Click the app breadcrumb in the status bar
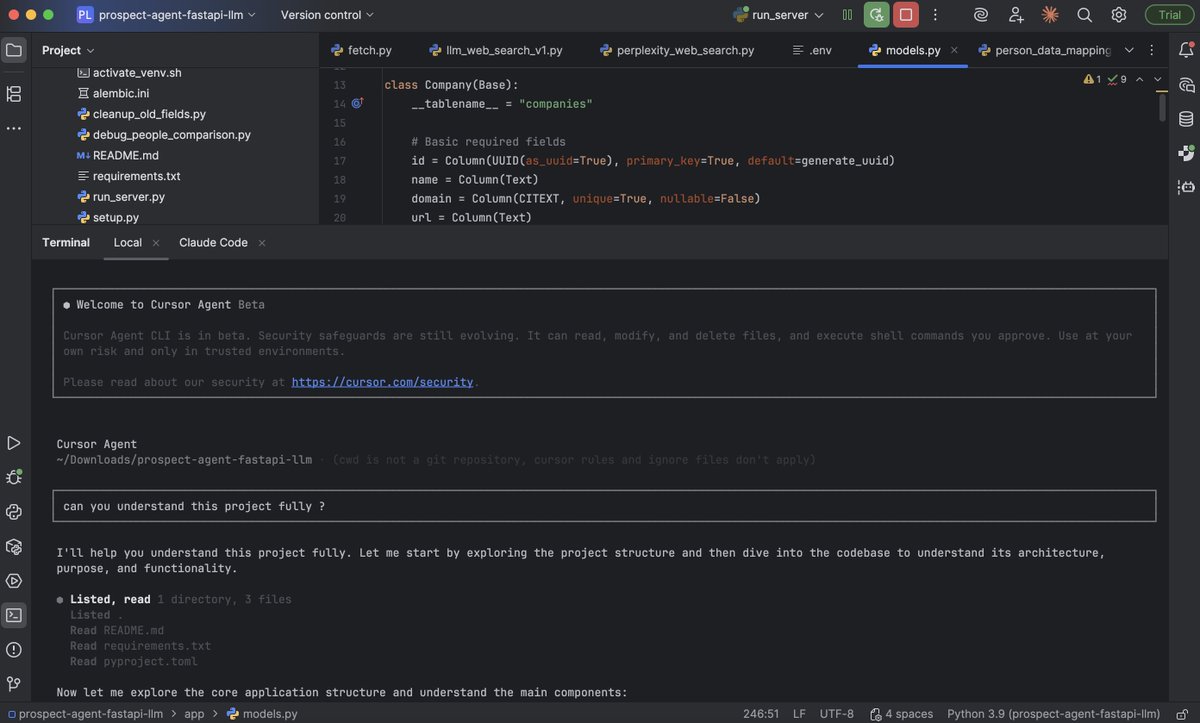Viewport: 1200px width, 723px height. click(x=194, y=714)
